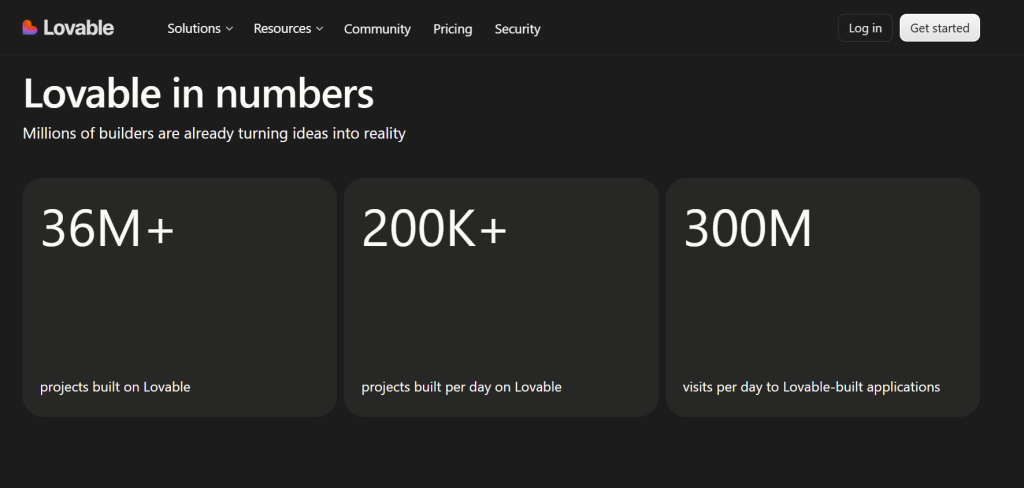Open the Solutions menu
This screenshot has height=488, width=1024.
[200, 29]
